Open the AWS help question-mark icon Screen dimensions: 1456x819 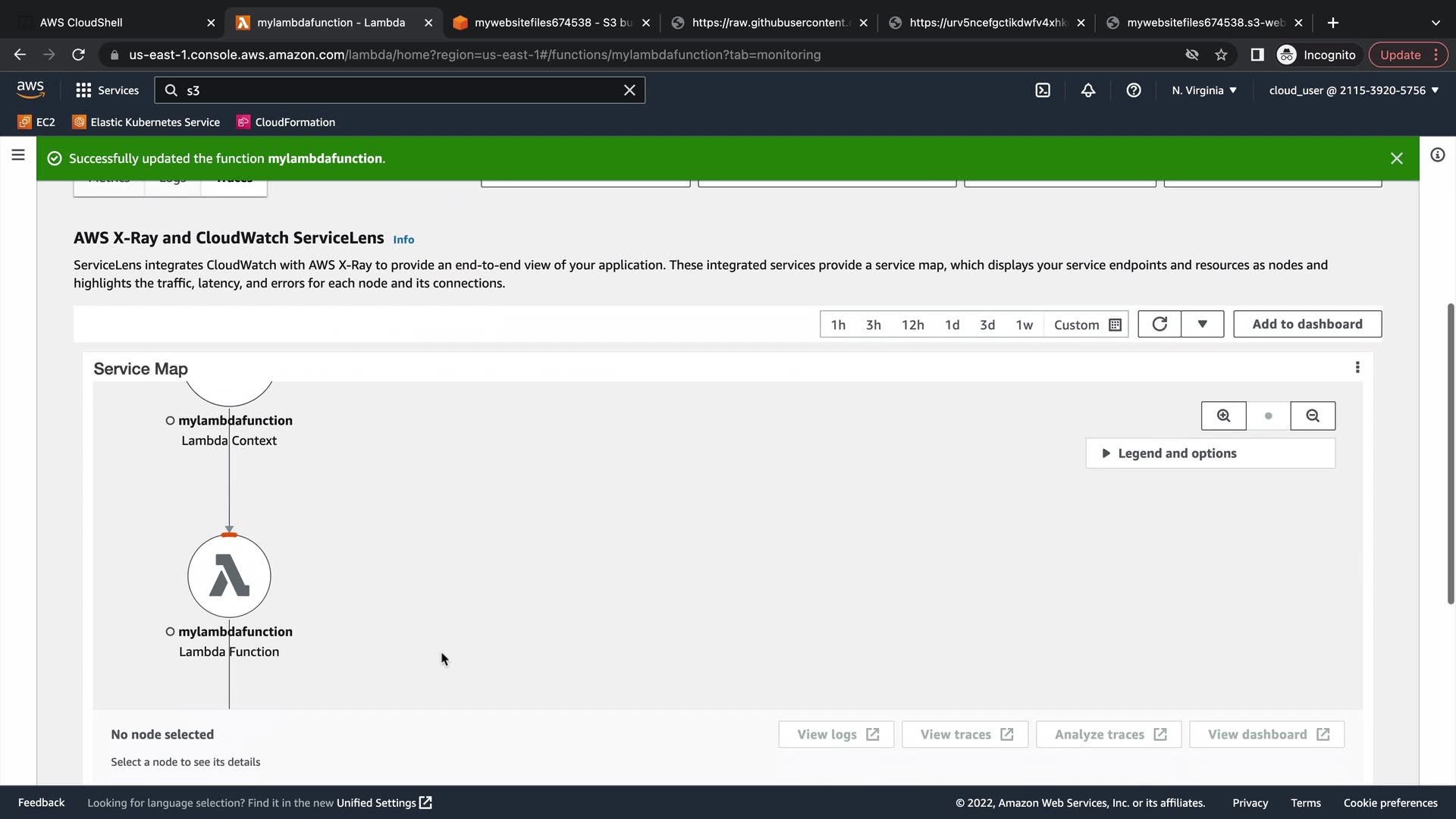click(1134, 90)
